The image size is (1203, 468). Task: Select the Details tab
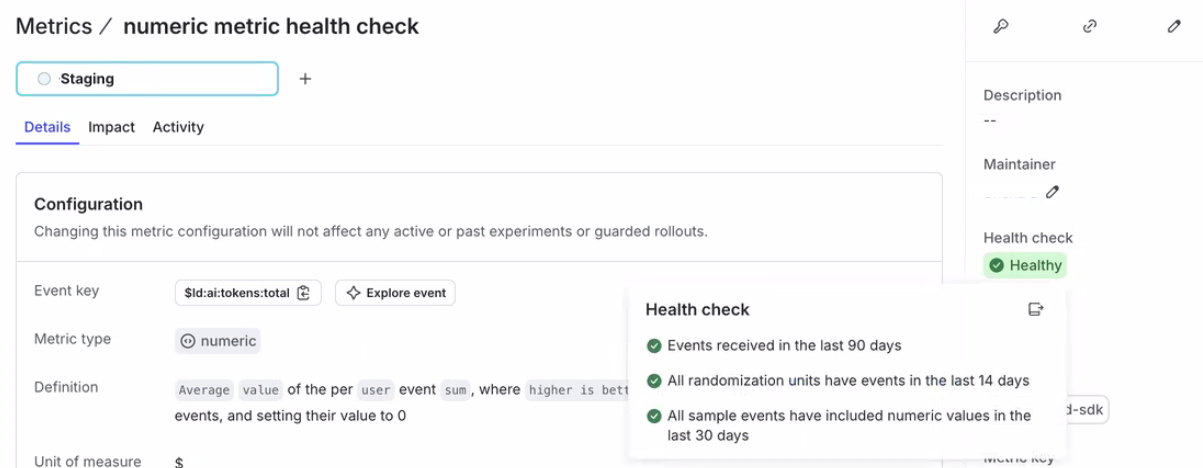(x=47, y=127)
